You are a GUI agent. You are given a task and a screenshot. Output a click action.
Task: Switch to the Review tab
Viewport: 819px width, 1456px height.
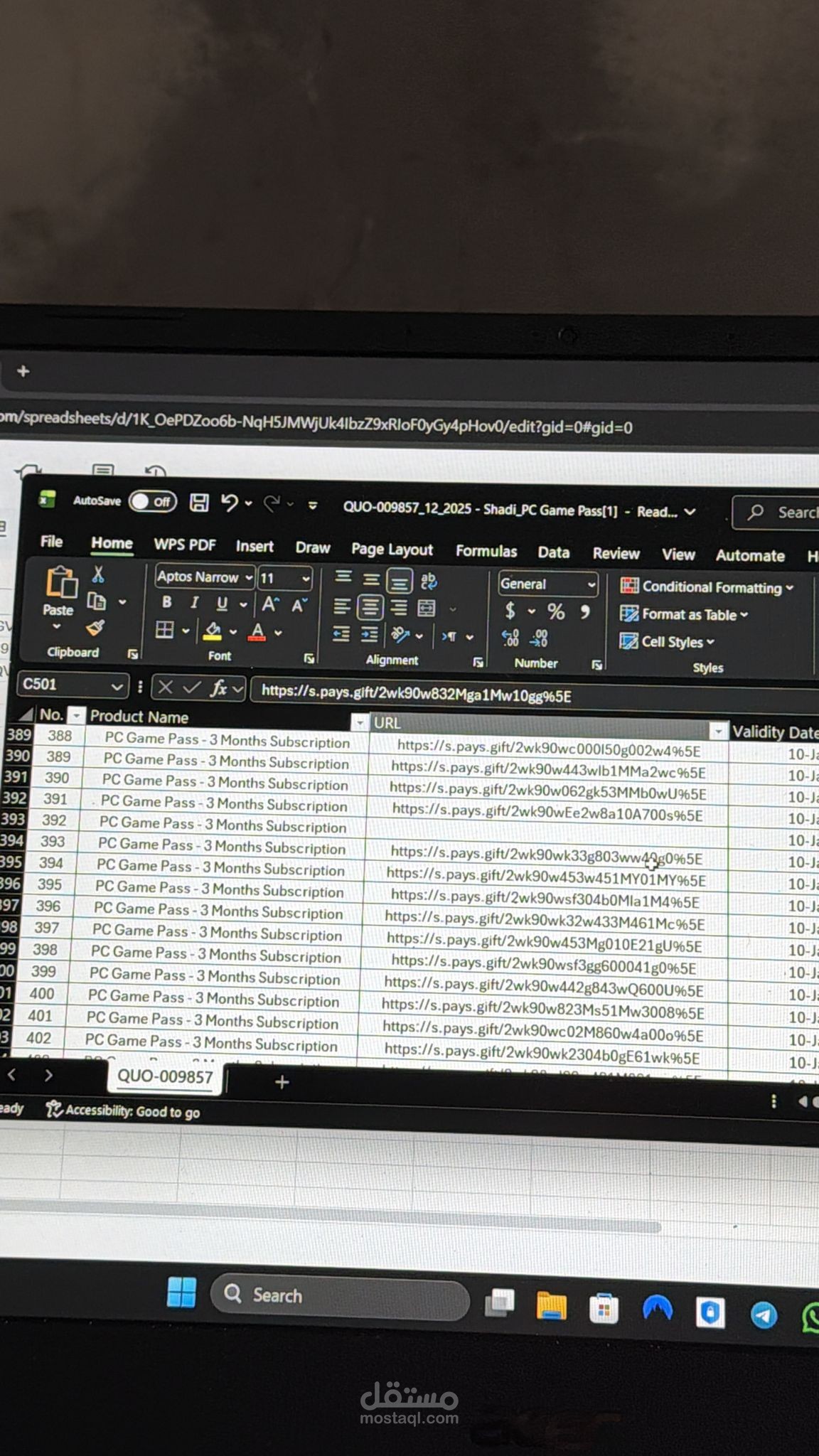[616, 554]
